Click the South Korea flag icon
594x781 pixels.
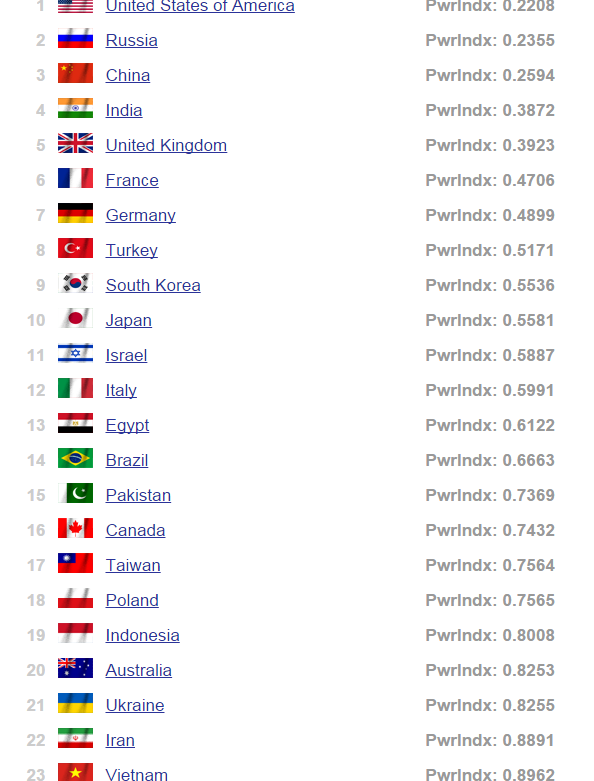click(75, 283)
